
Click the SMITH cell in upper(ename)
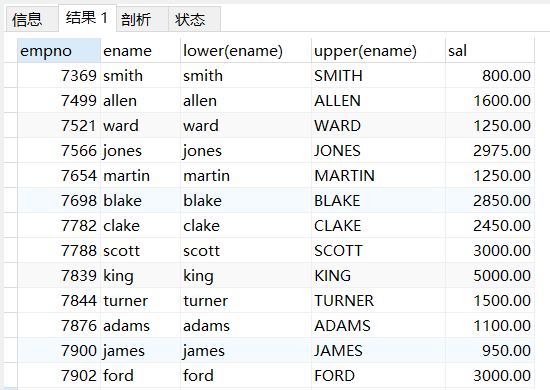[x=378, y=76]
